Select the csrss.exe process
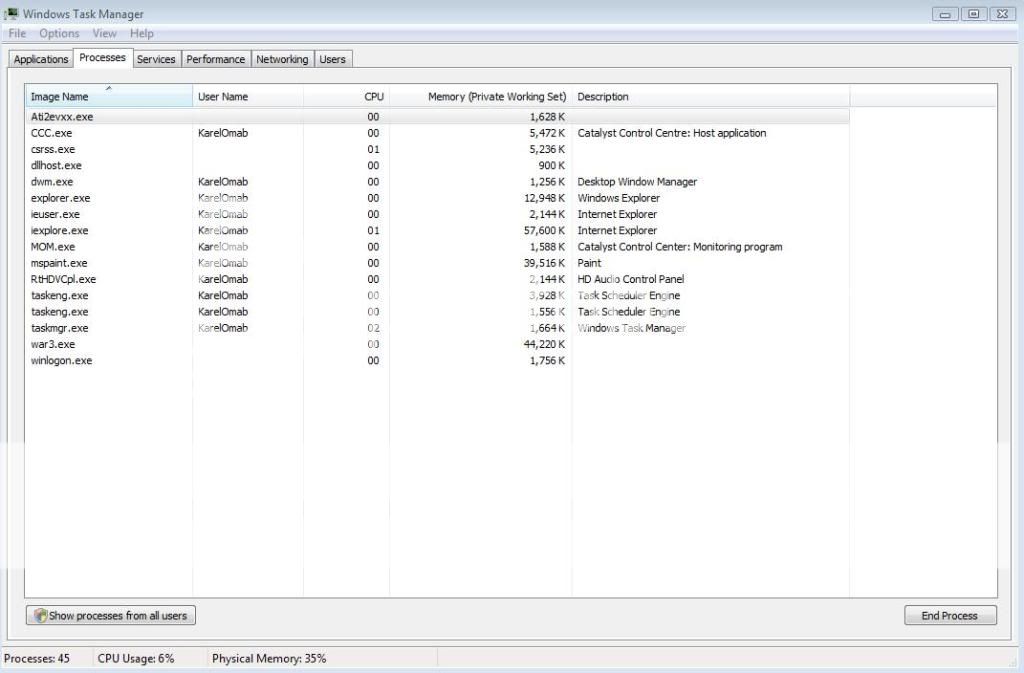 tap(438, 149)
